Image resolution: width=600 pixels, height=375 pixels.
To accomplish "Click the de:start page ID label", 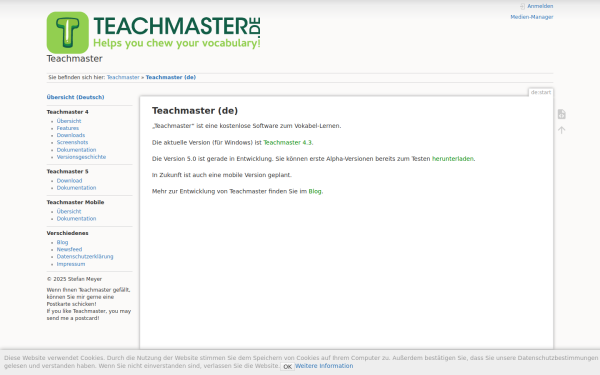I will (541, 92).
